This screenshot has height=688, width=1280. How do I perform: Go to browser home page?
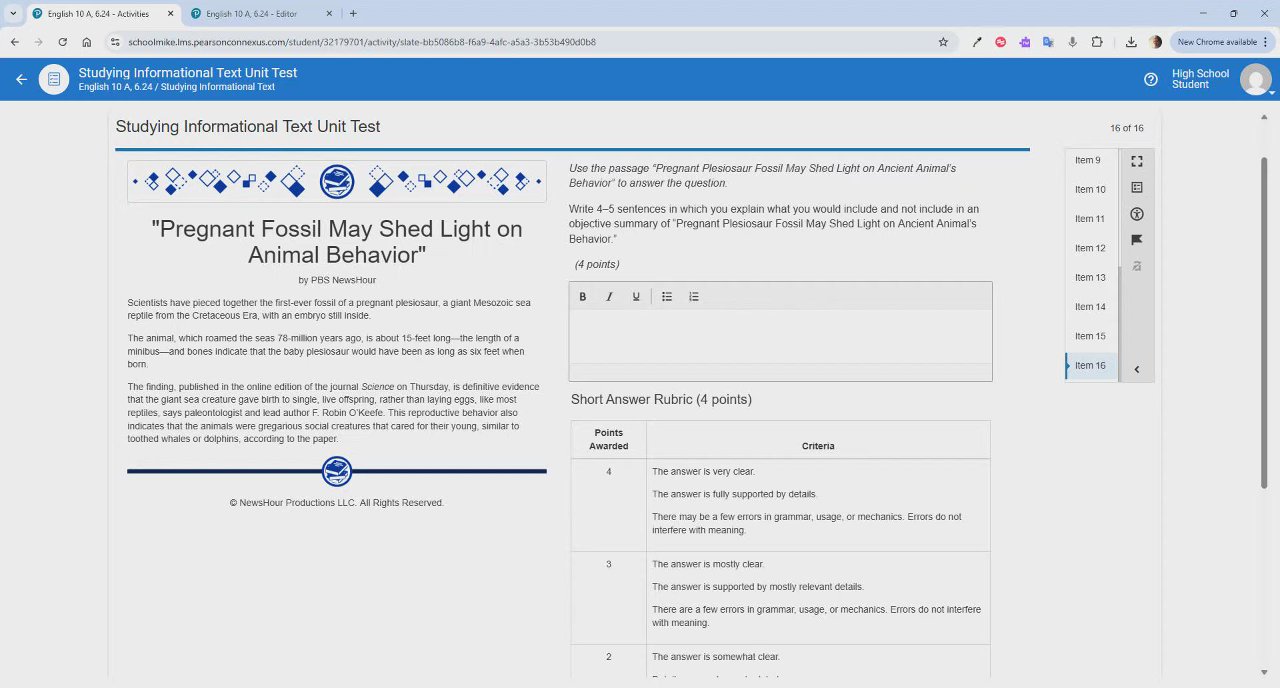coord(87,42)
